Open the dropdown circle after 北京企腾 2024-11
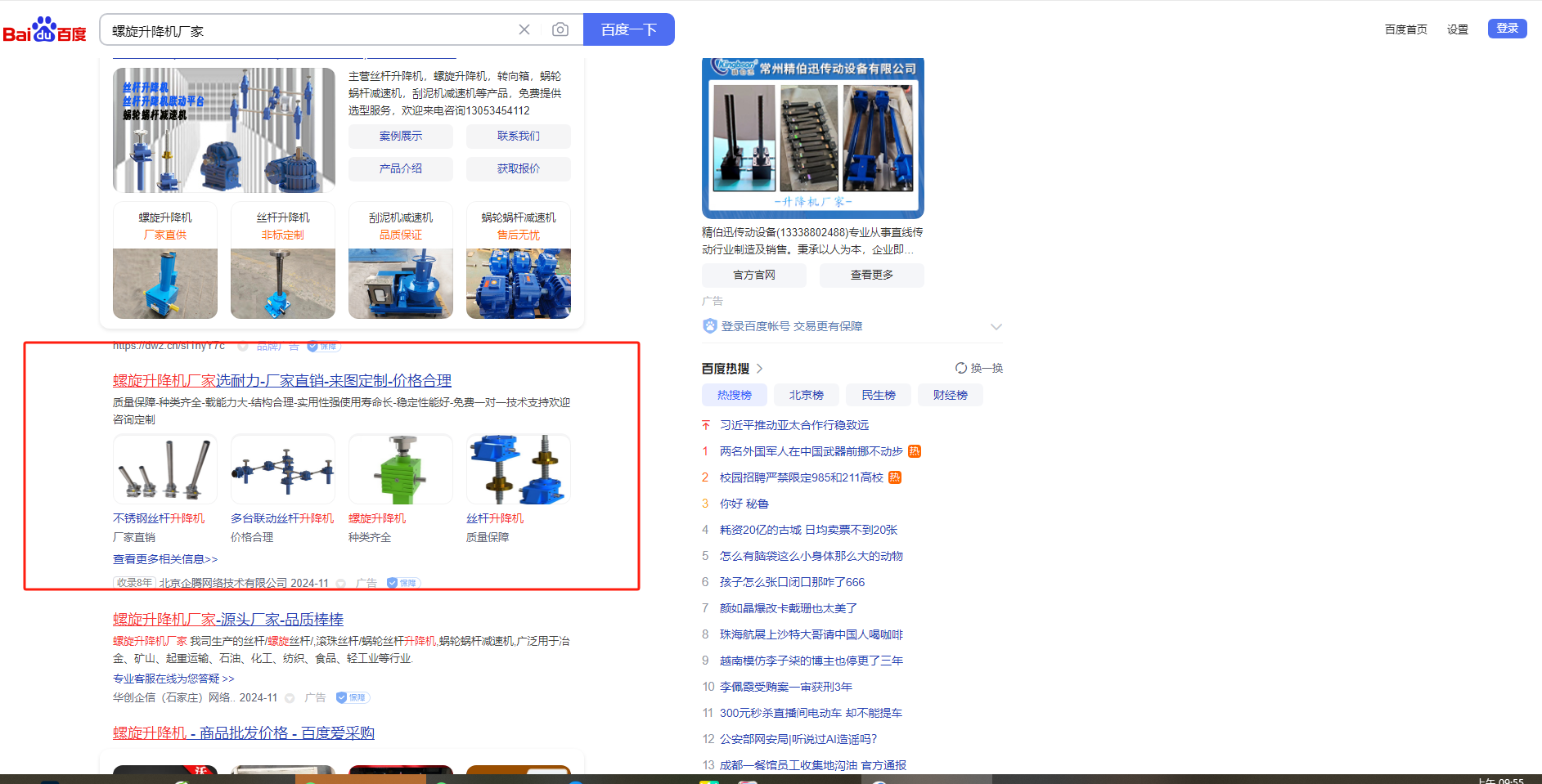 [341, 584]
